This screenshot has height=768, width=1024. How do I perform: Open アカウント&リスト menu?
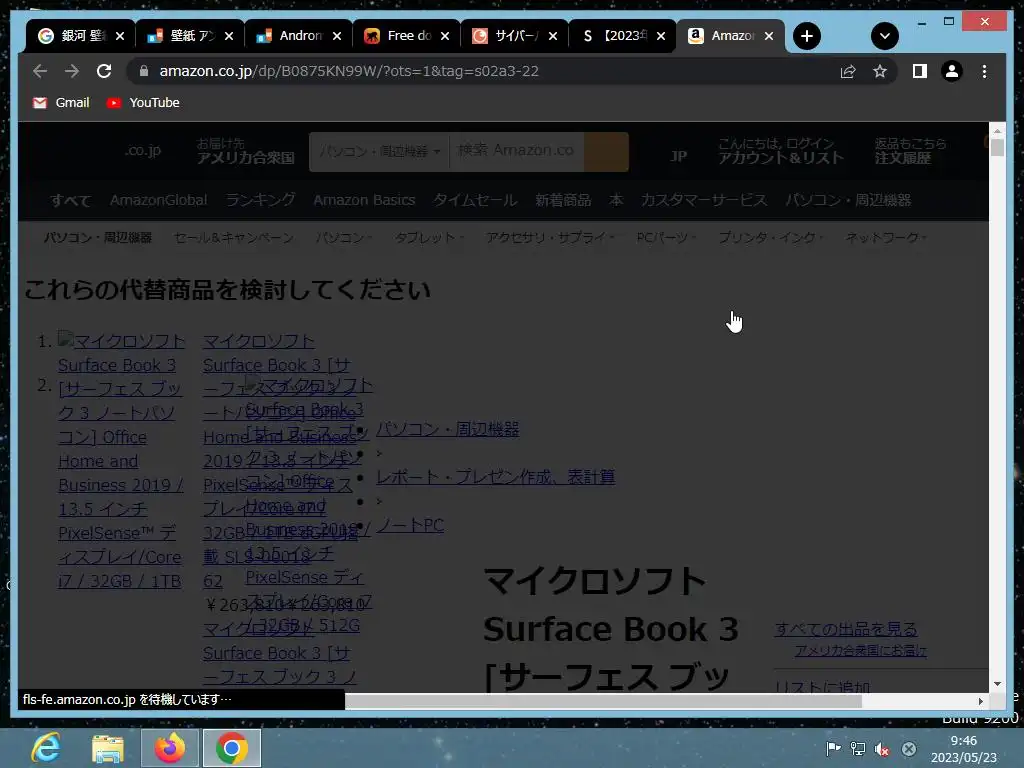[781, 152]
